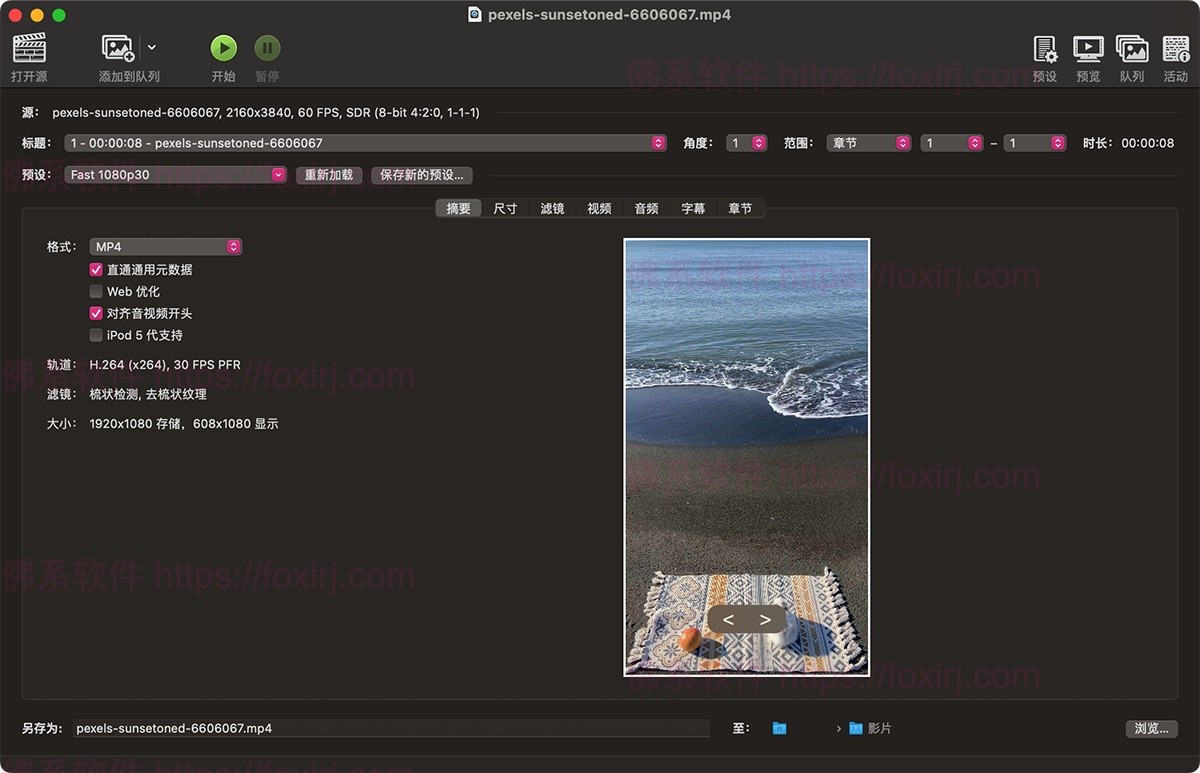
Task: Click the 添加到队列 icon
Action: click(x=115, y=47)
